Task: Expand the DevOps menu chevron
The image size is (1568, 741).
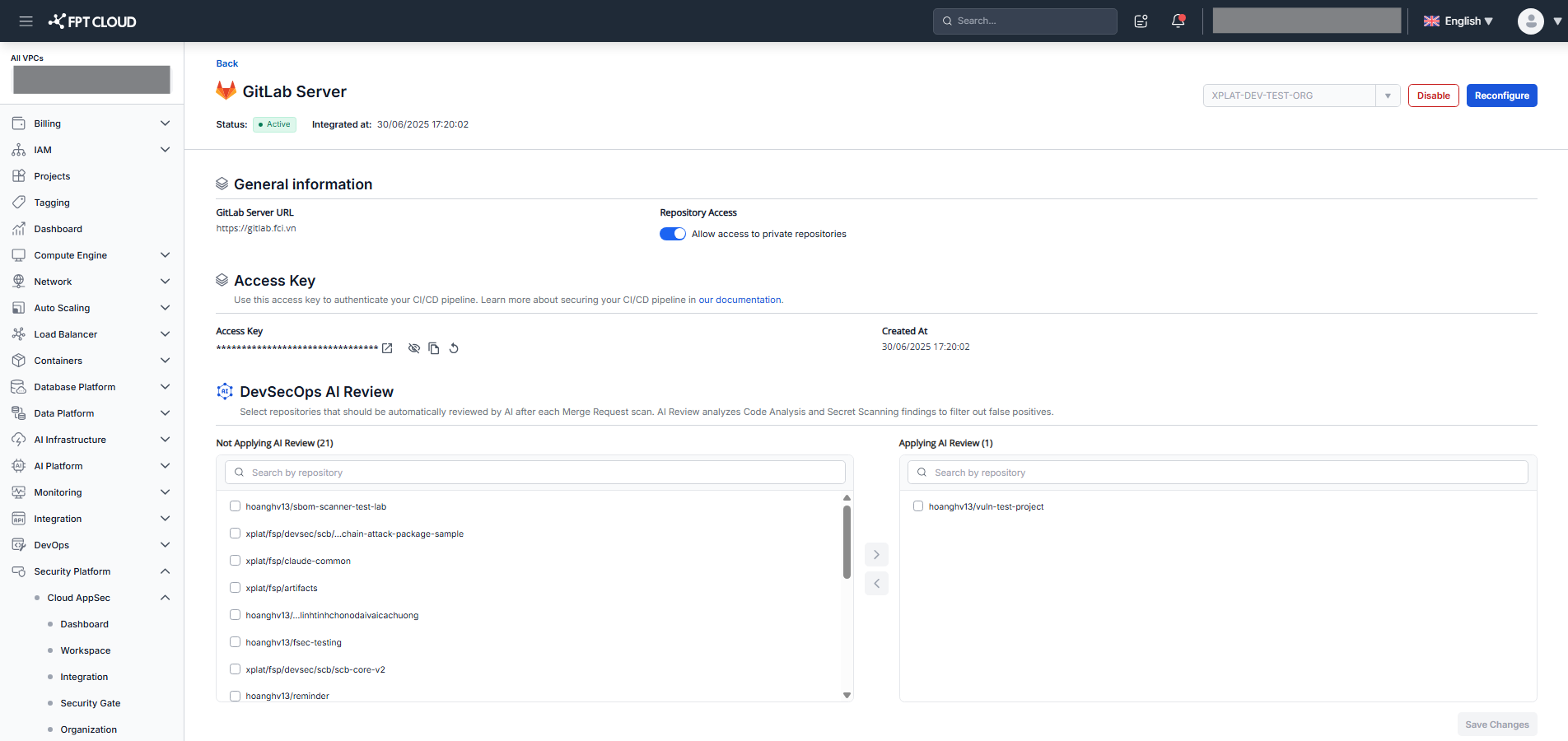Action: click(165, 545)
